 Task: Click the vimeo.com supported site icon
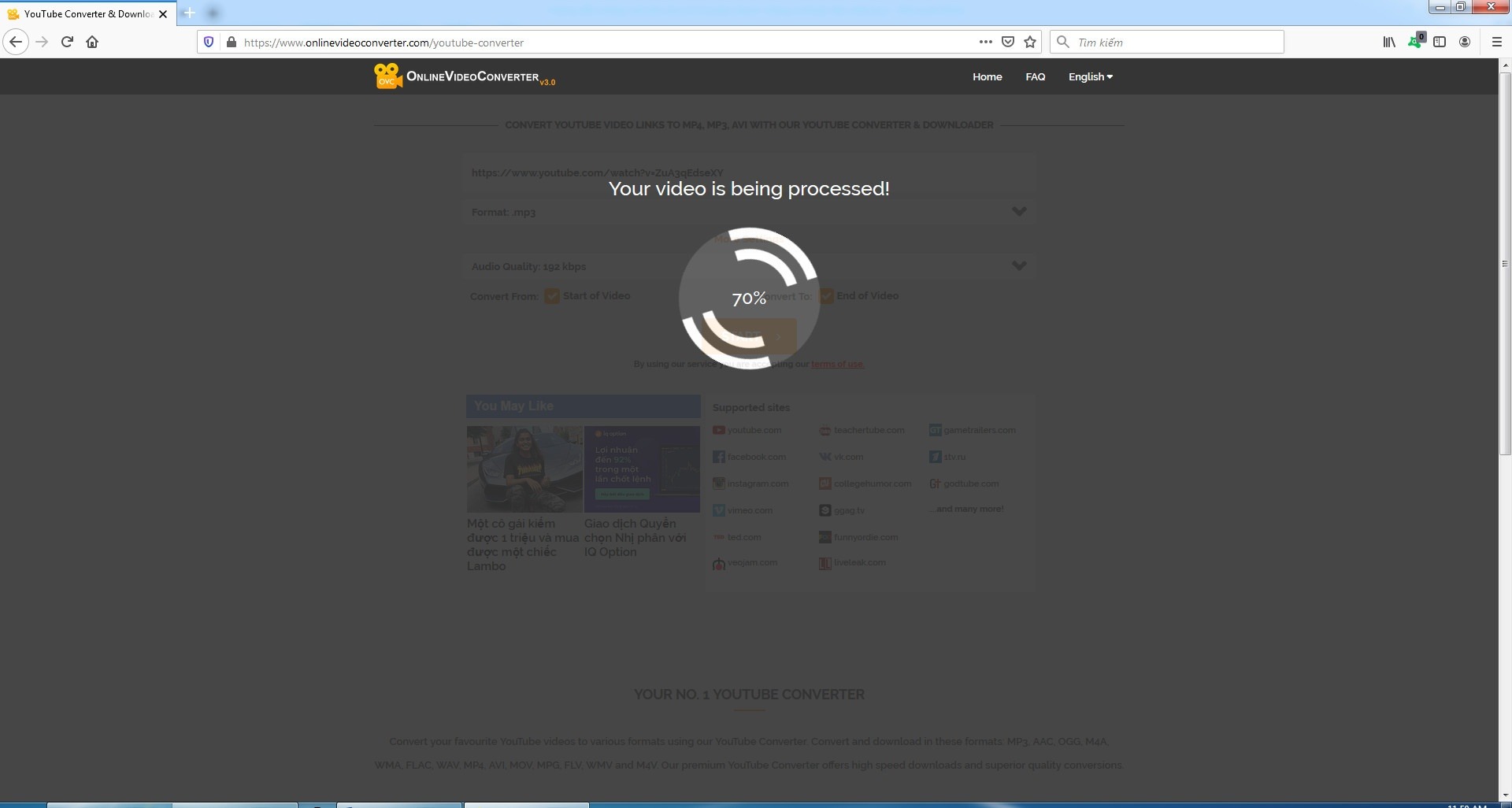[x=718, y=510]
